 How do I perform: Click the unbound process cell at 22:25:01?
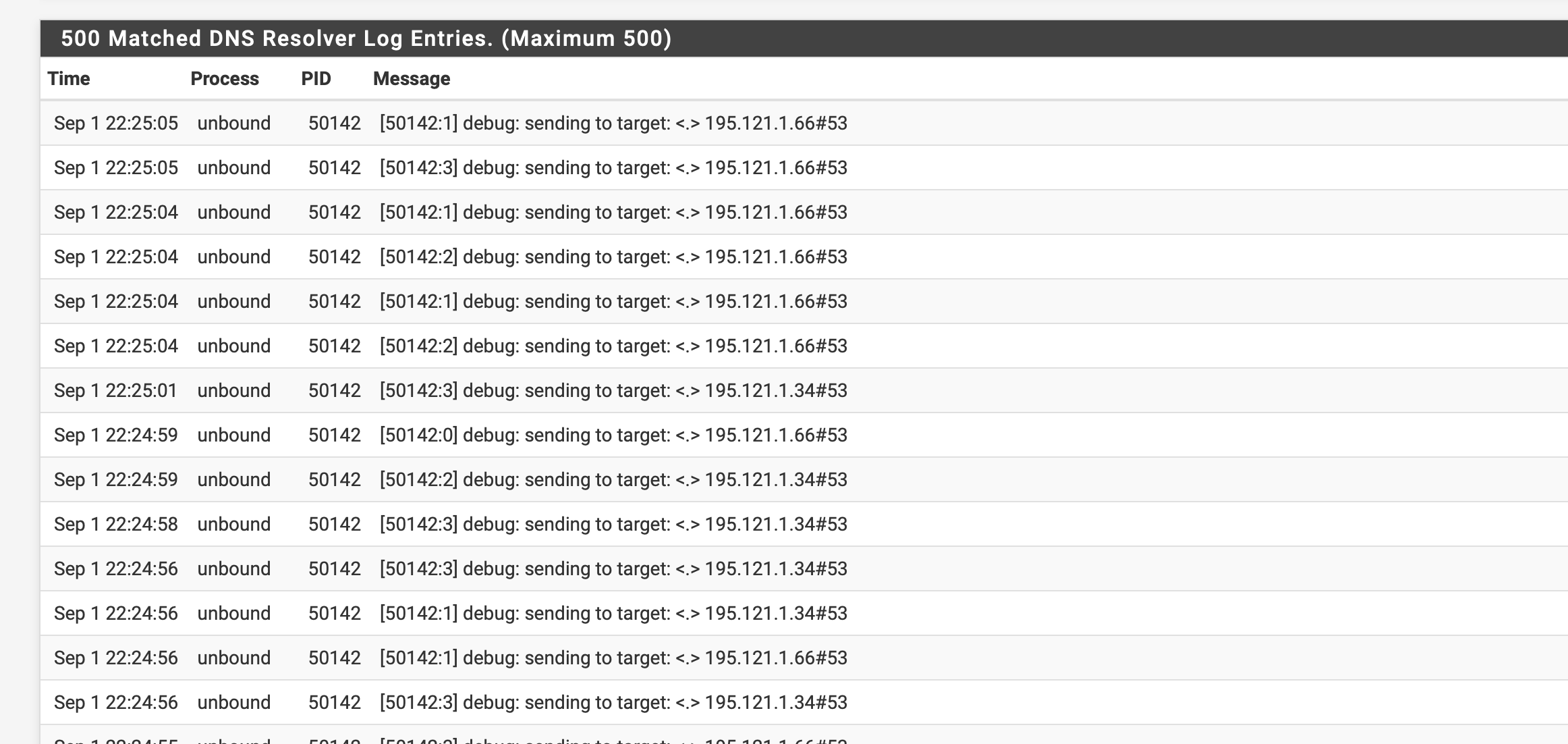pyautogui.click(x=234, y=390)
